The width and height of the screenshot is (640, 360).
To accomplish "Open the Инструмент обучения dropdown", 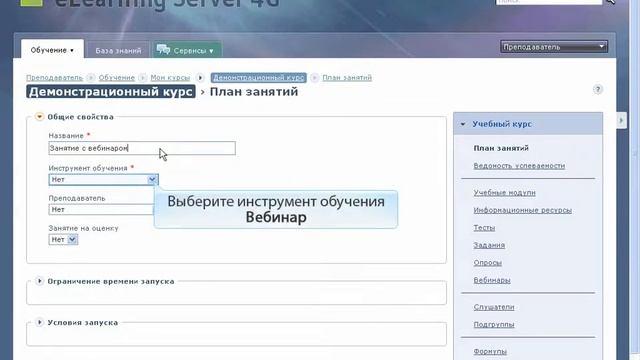I will pyautogui.click(x=103, y=180).
